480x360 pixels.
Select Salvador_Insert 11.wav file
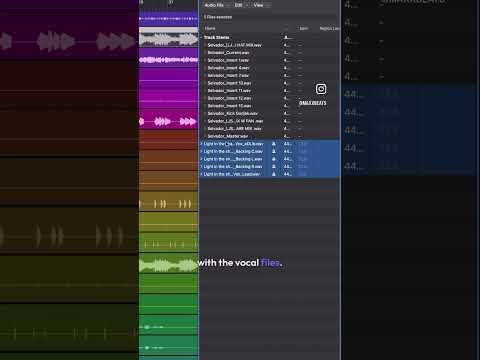click(x=229, y=91)
